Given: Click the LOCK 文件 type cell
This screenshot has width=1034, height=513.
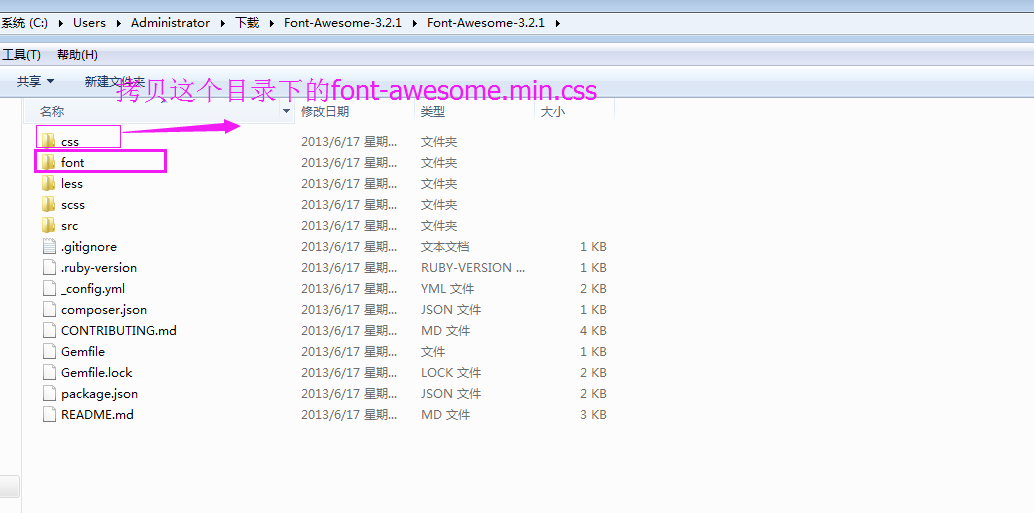Looking at the screenshot, I should (x=451, y=373).
